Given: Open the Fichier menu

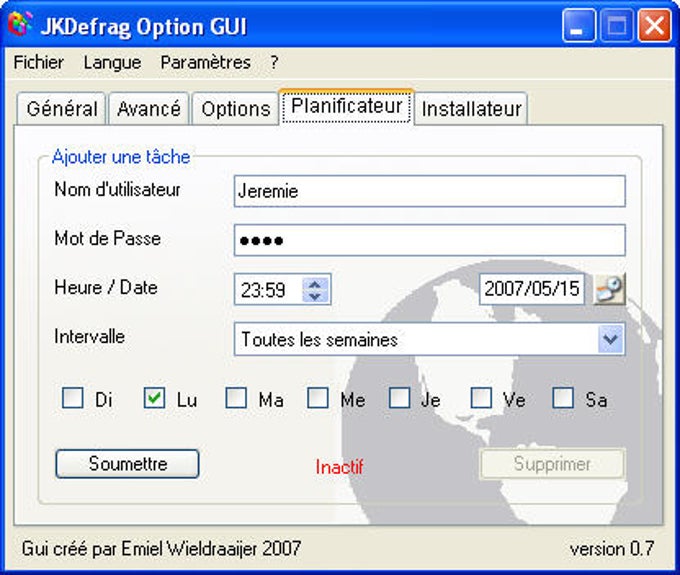Looking at the screenshot, I should [x=39, y=62].
